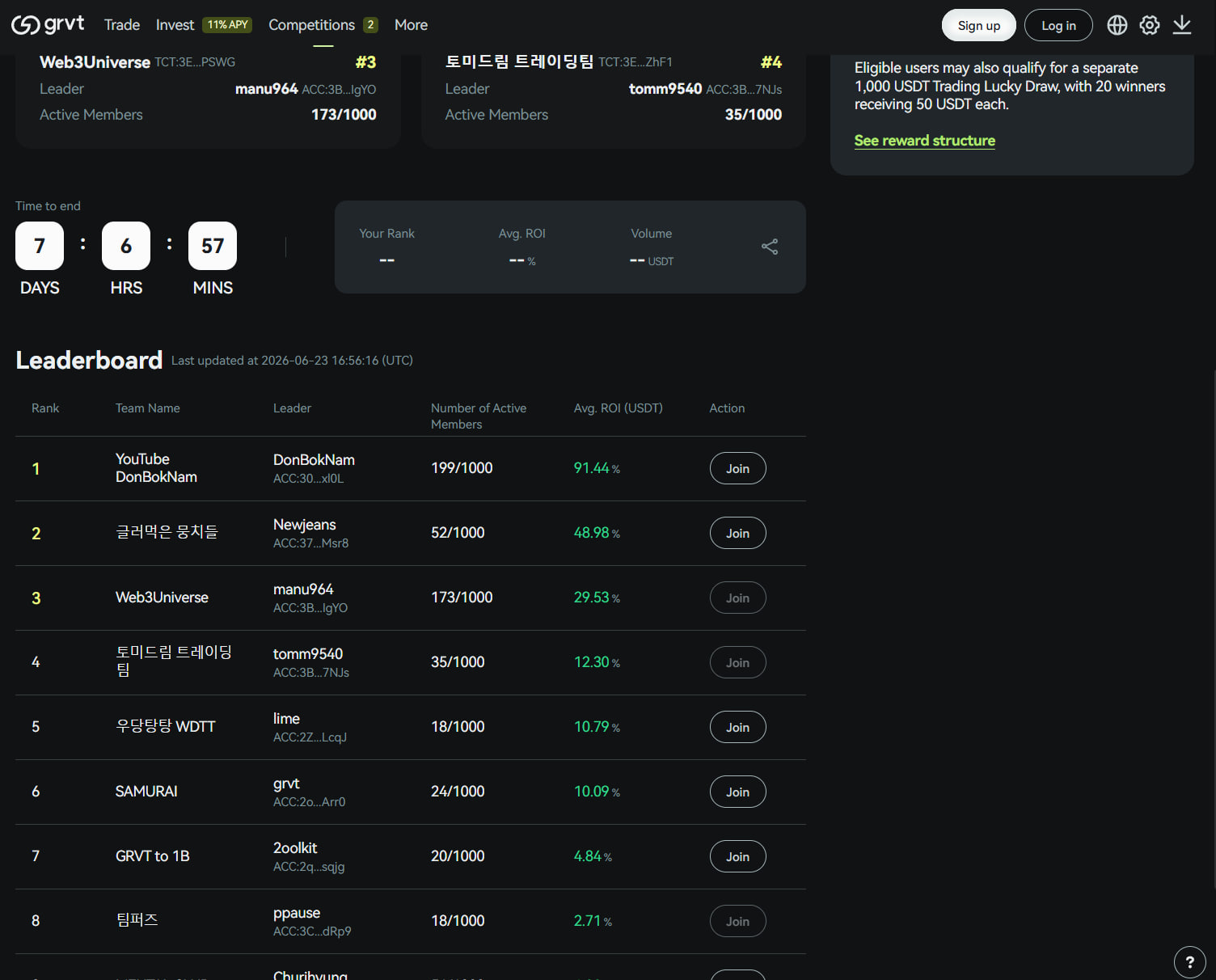This screenshot has height=980, width=1216.
Task: Click Web3Universe in the leaderboard table
Action: pyautogui.click(x=162, y=598)
